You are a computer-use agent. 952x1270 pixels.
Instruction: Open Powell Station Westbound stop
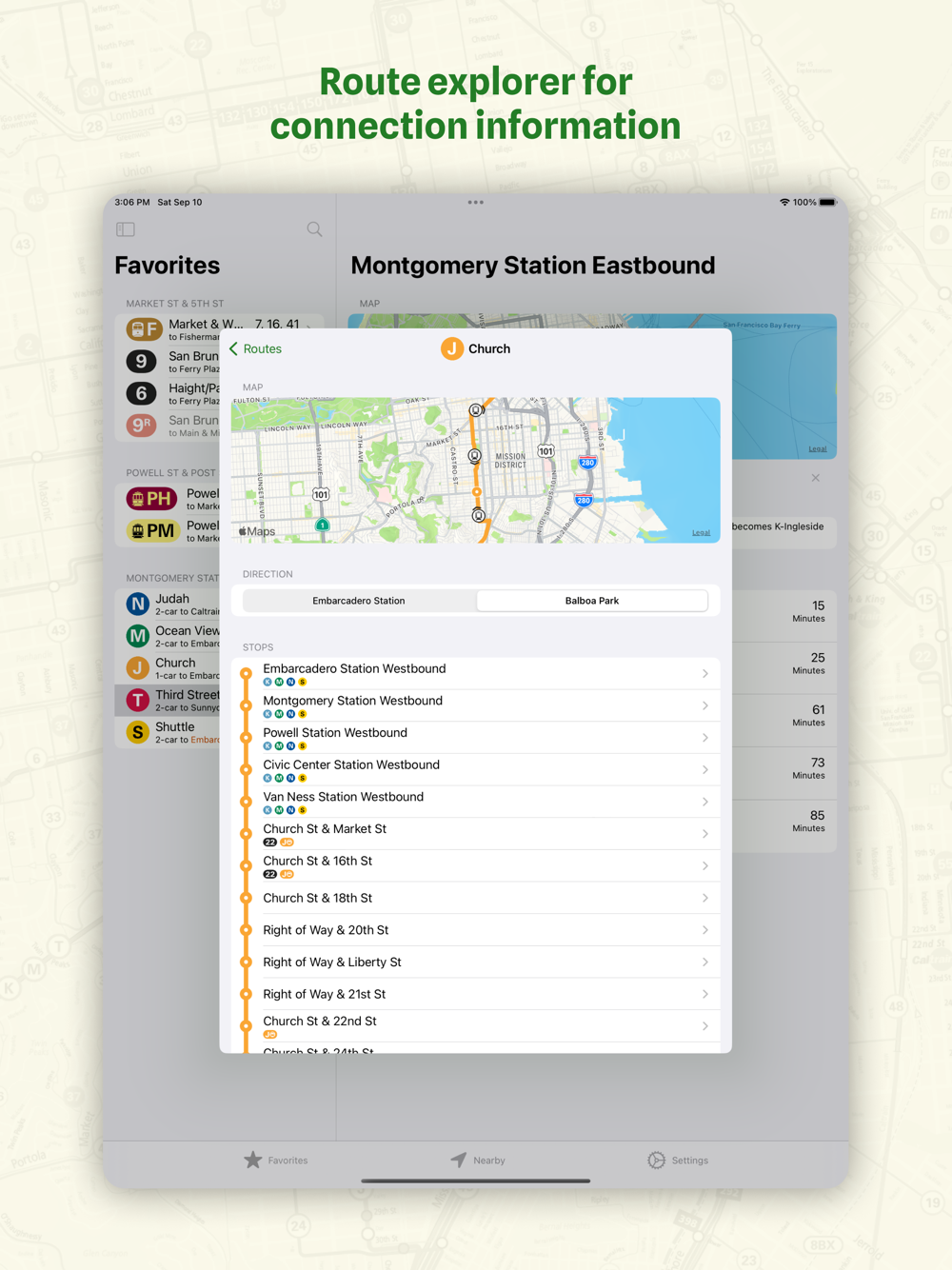pyautogui.click(x=476, y=738)
